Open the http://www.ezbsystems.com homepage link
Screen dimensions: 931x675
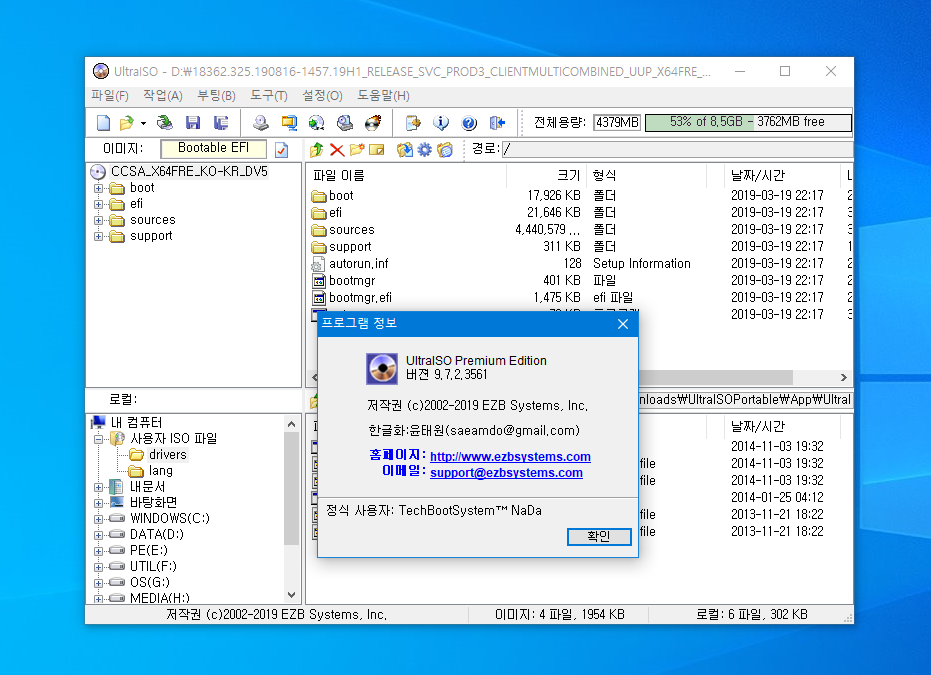click(x=510, y=457)
